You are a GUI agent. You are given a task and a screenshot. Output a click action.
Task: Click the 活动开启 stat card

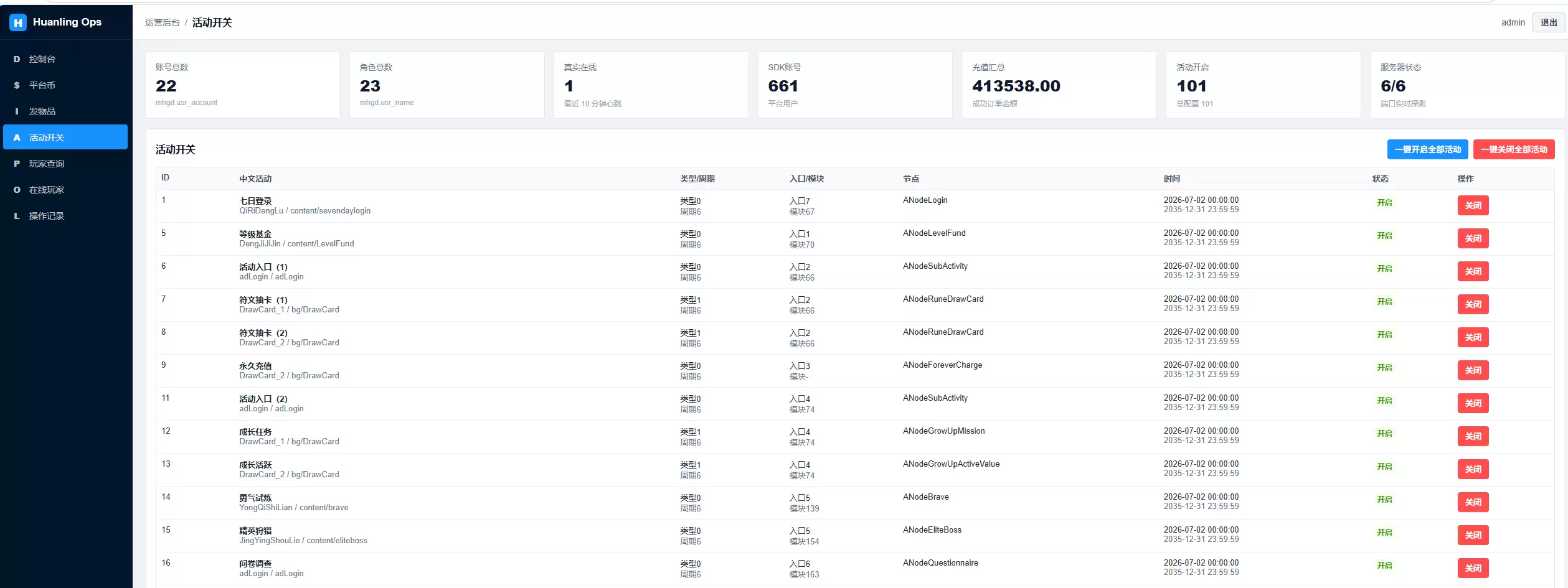[x=1263, y=85]
